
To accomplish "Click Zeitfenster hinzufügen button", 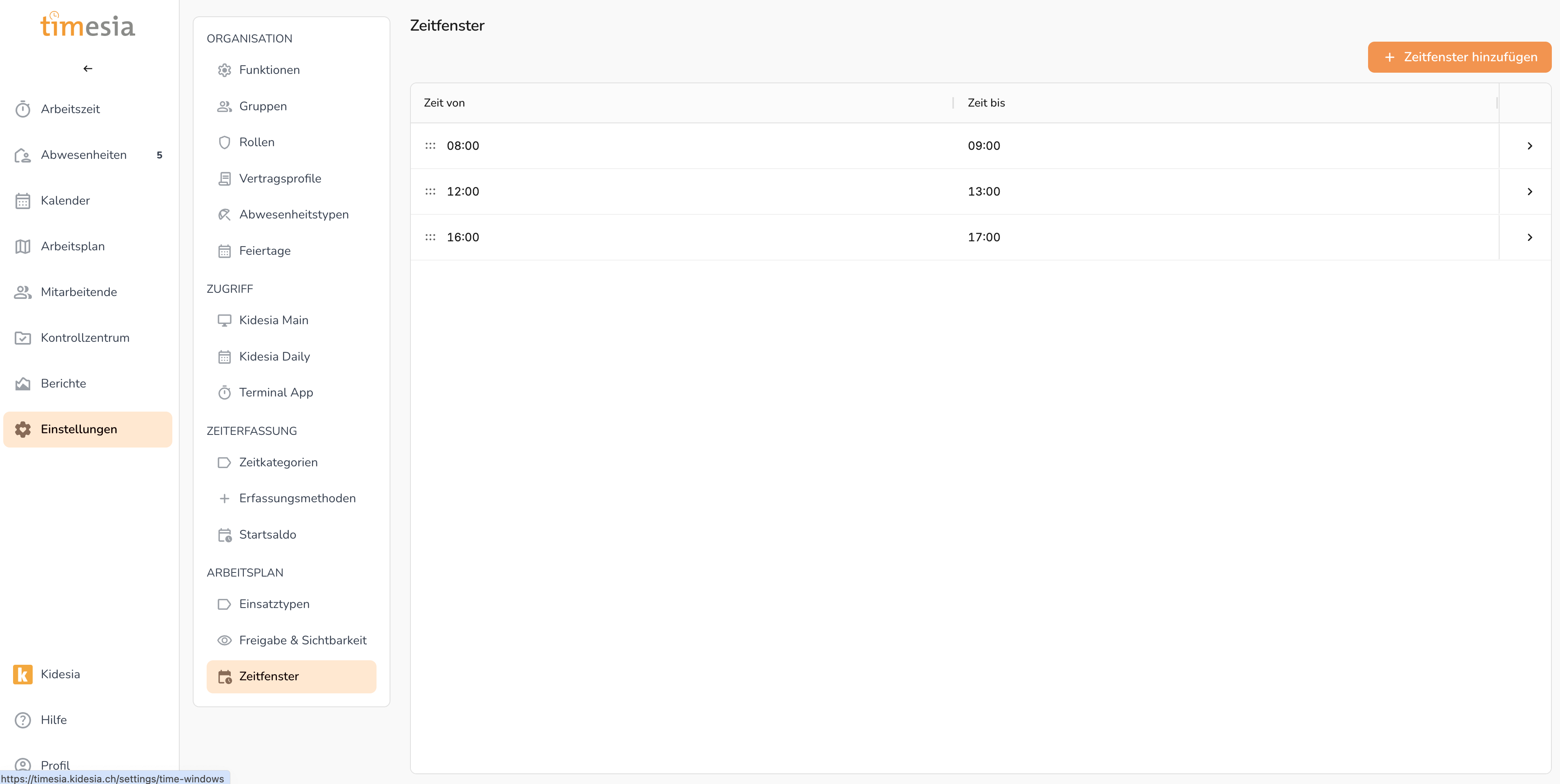I will pos(1459,57).
